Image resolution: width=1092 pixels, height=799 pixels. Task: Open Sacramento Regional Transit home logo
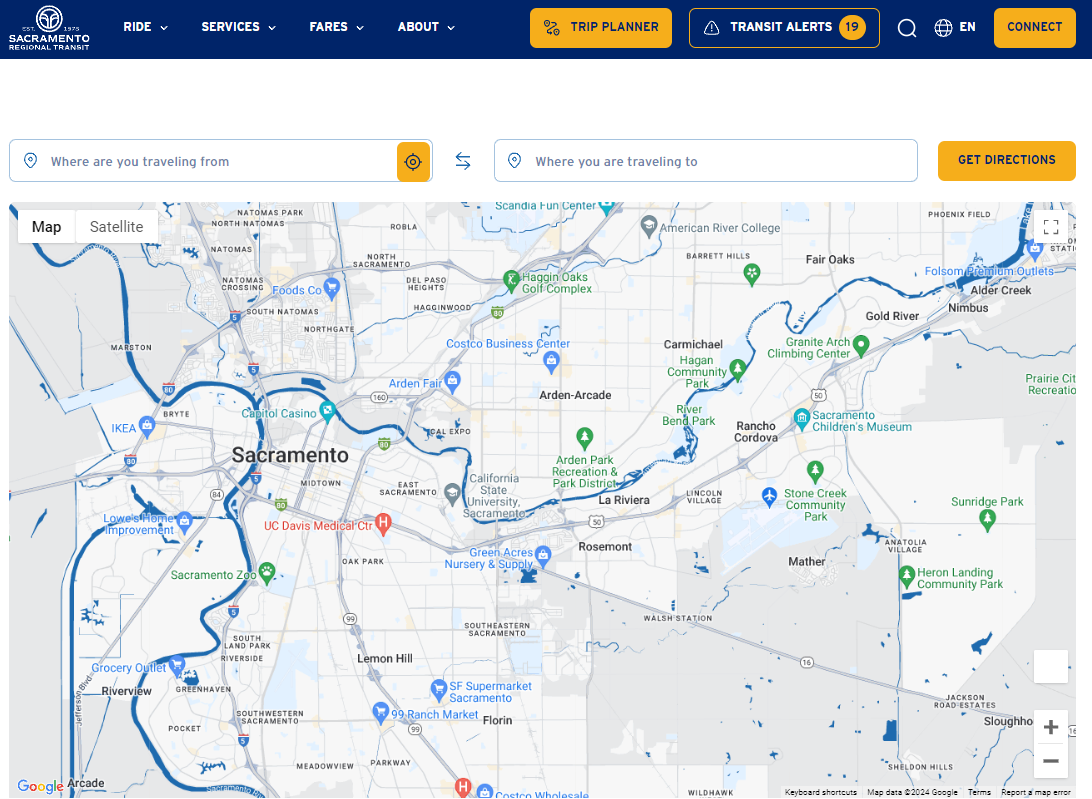point(49,28)
